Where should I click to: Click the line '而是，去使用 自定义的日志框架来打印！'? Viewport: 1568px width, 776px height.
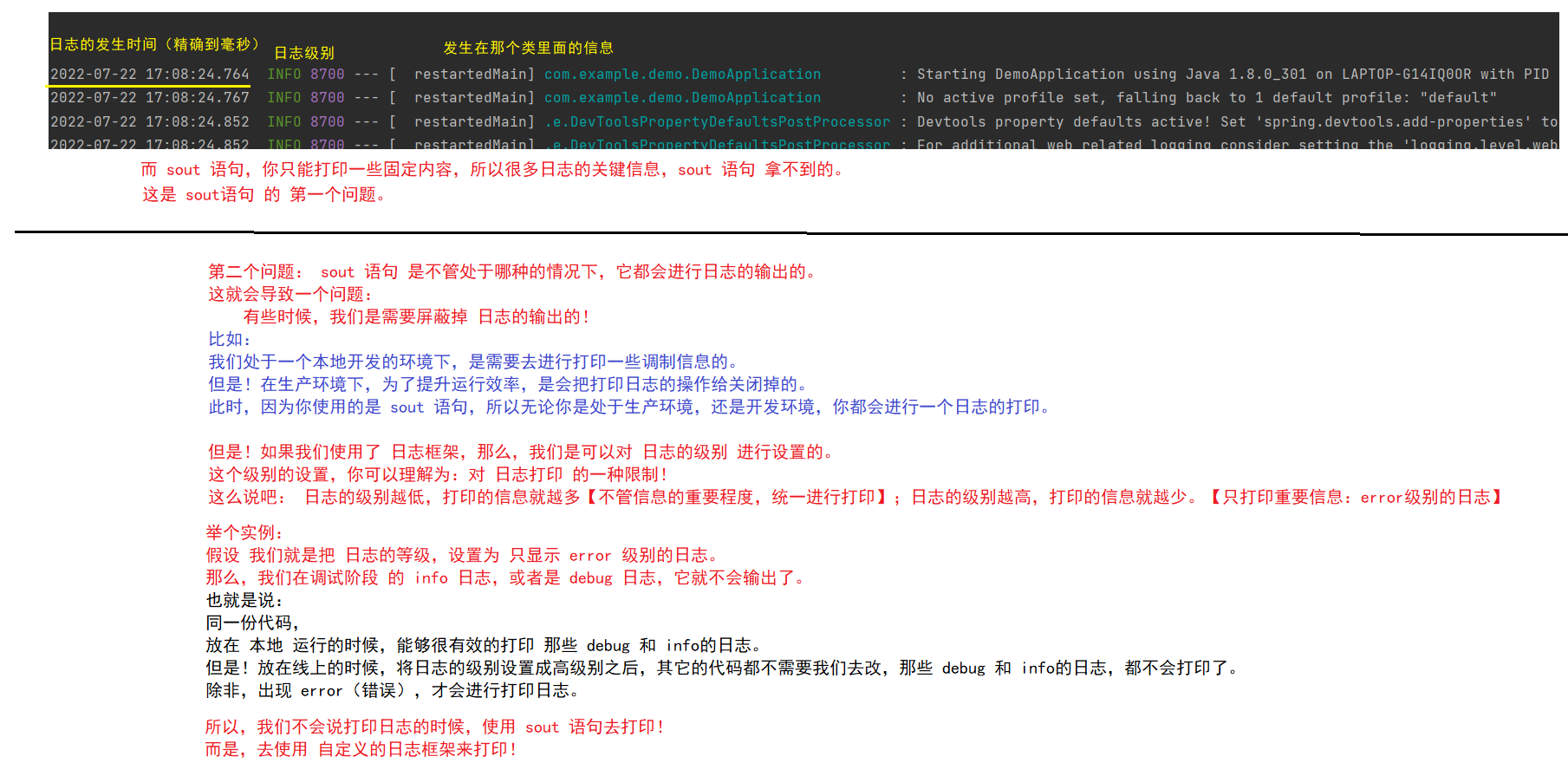point(361,749)
